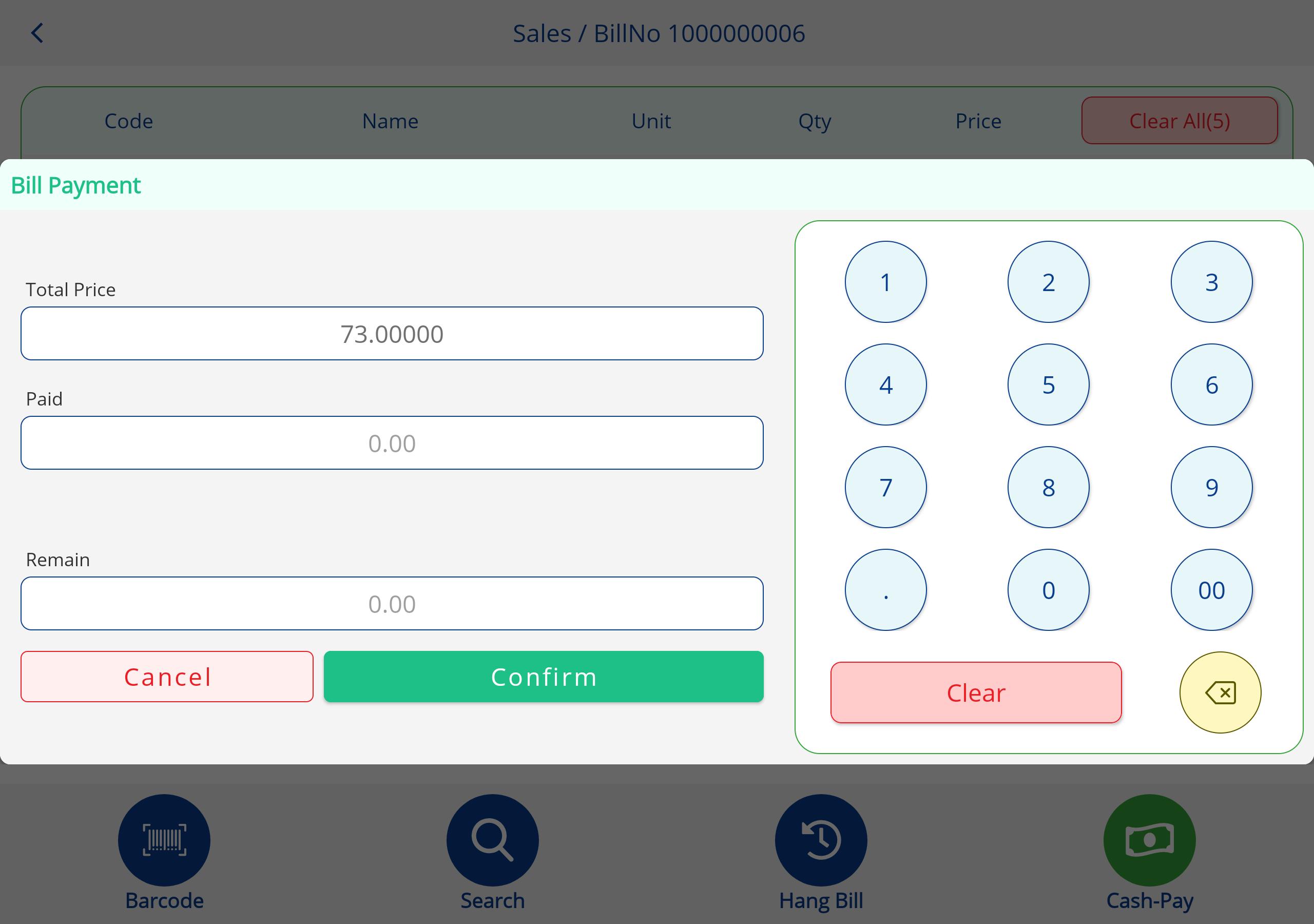1314x924 pixels.
Task: Click the Bill Payment dialog title
Action: pos(75,185)
